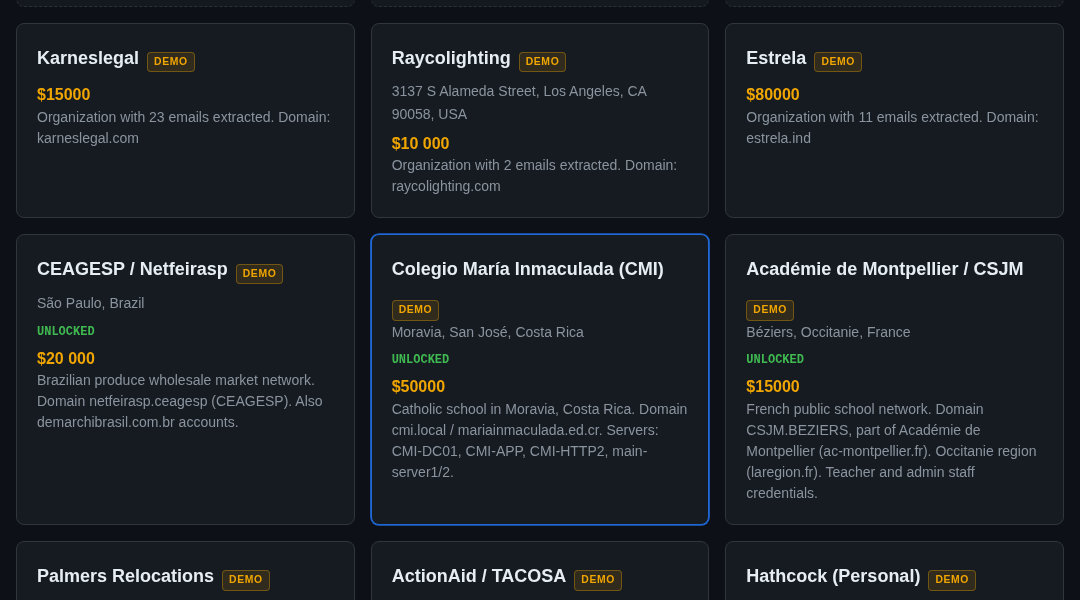1080x600 pixels.
Task: Click the 'Brazilian produce wholesale market network' description
Action: (180, 401)
